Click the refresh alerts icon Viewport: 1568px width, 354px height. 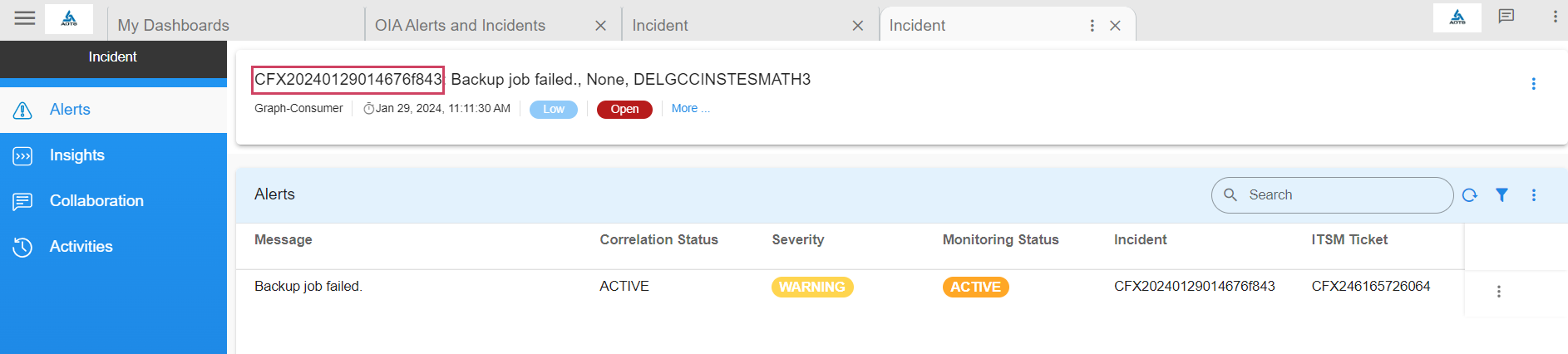point(1469,195)
